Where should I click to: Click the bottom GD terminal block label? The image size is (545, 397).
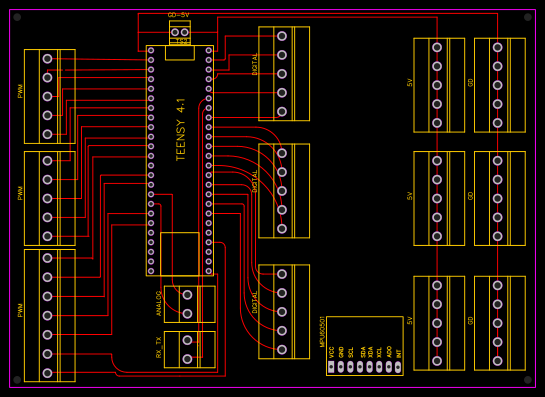471,321
